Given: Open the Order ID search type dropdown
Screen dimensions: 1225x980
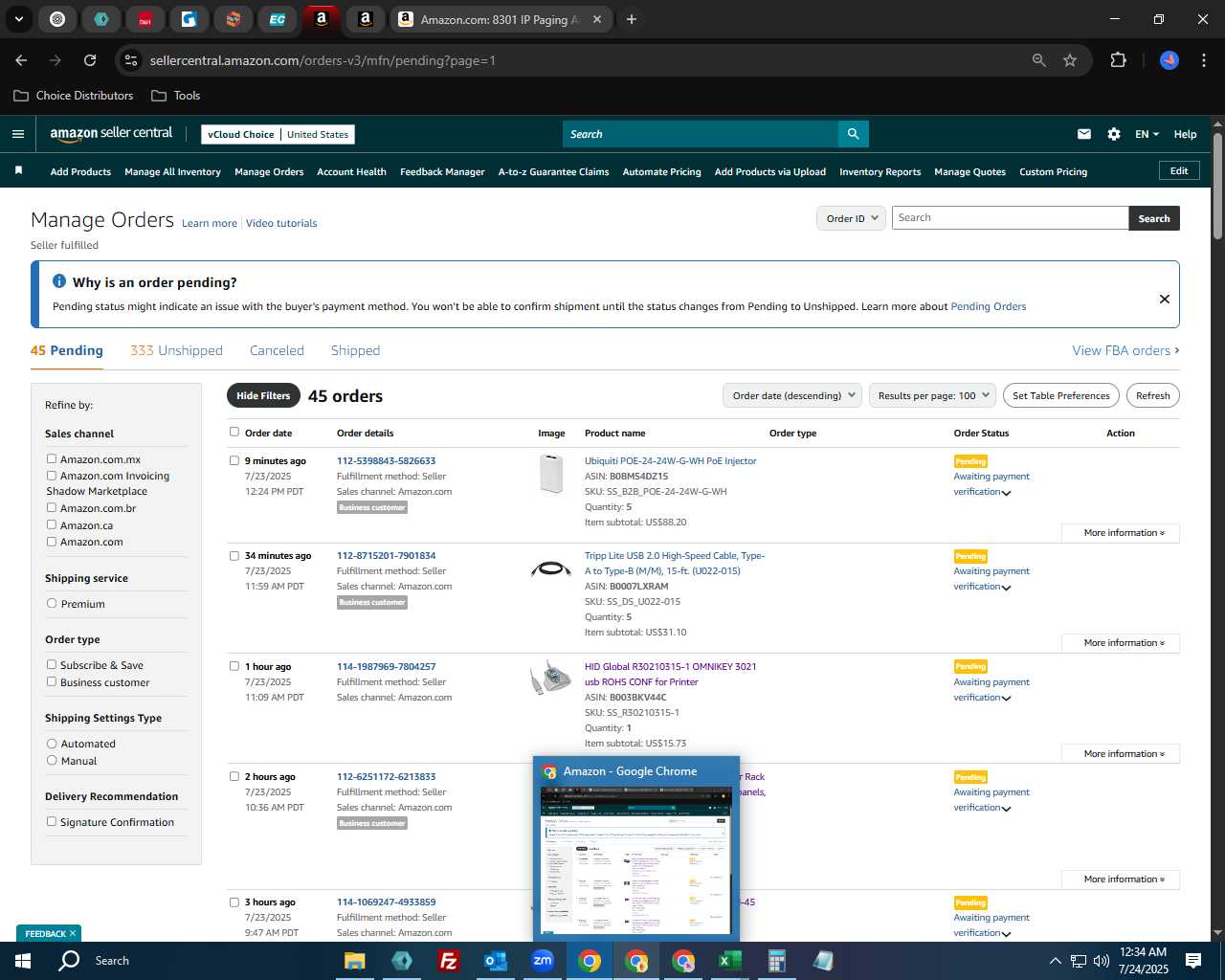Looking at the screenshot, I should pos(851,218).
